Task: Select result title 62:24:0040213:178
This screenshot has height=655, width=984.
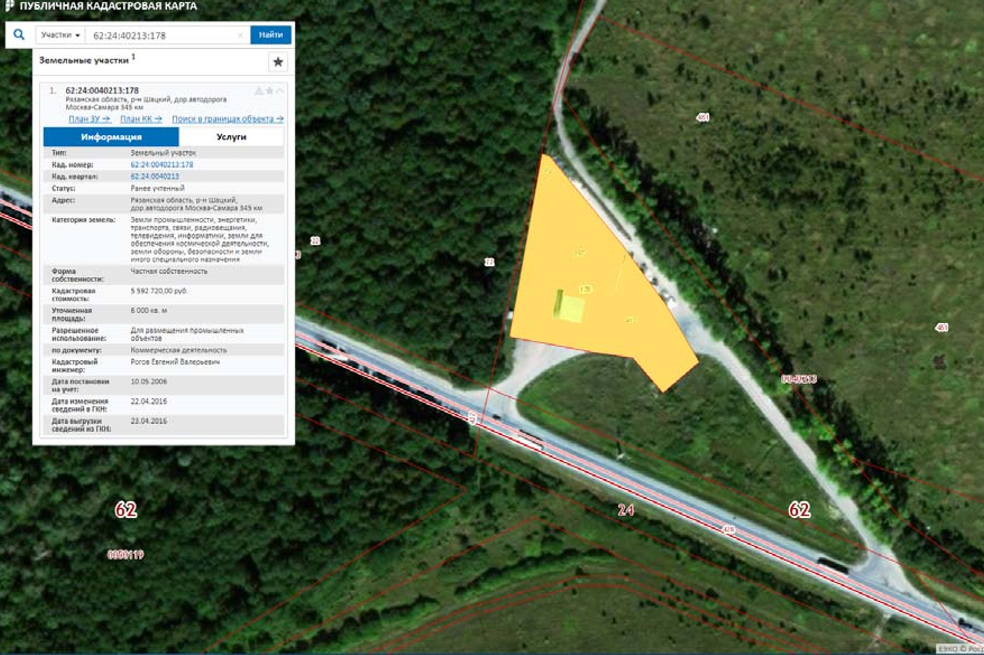Action: (102, 91)
